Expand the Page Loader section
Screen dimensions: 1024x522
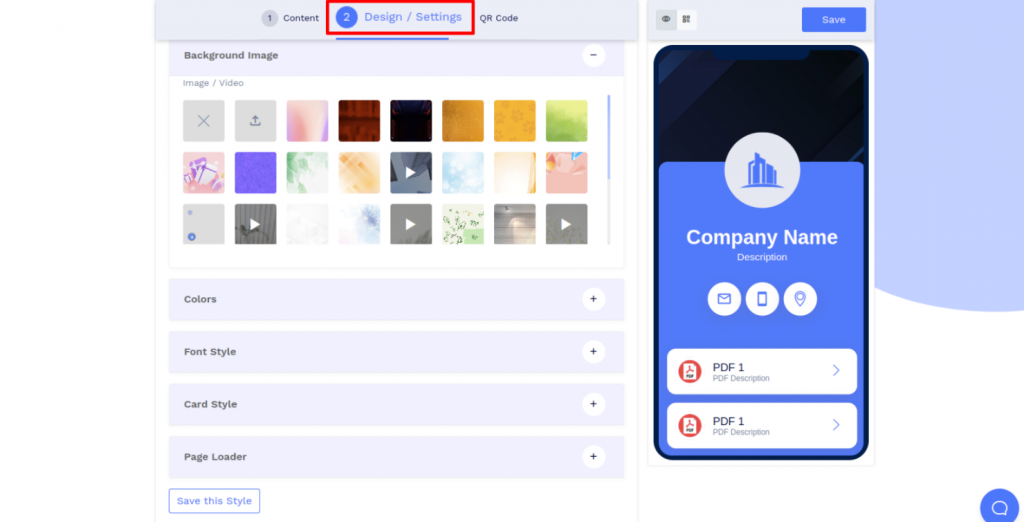coord(593,457)
